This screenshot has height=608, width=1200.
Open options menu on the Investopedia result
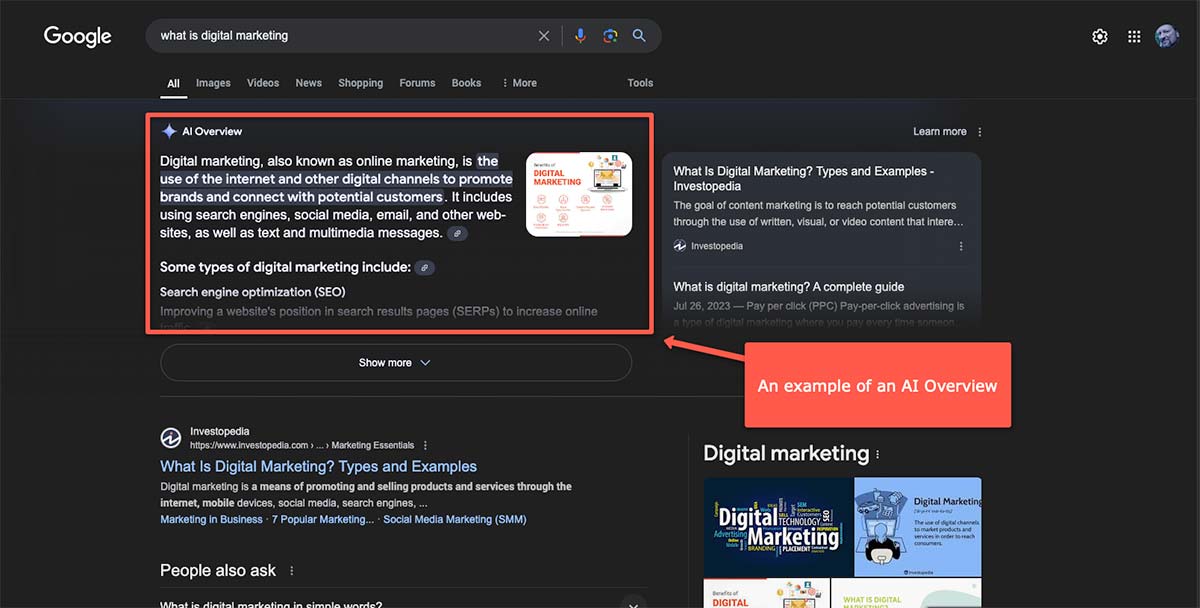(423, 443)
